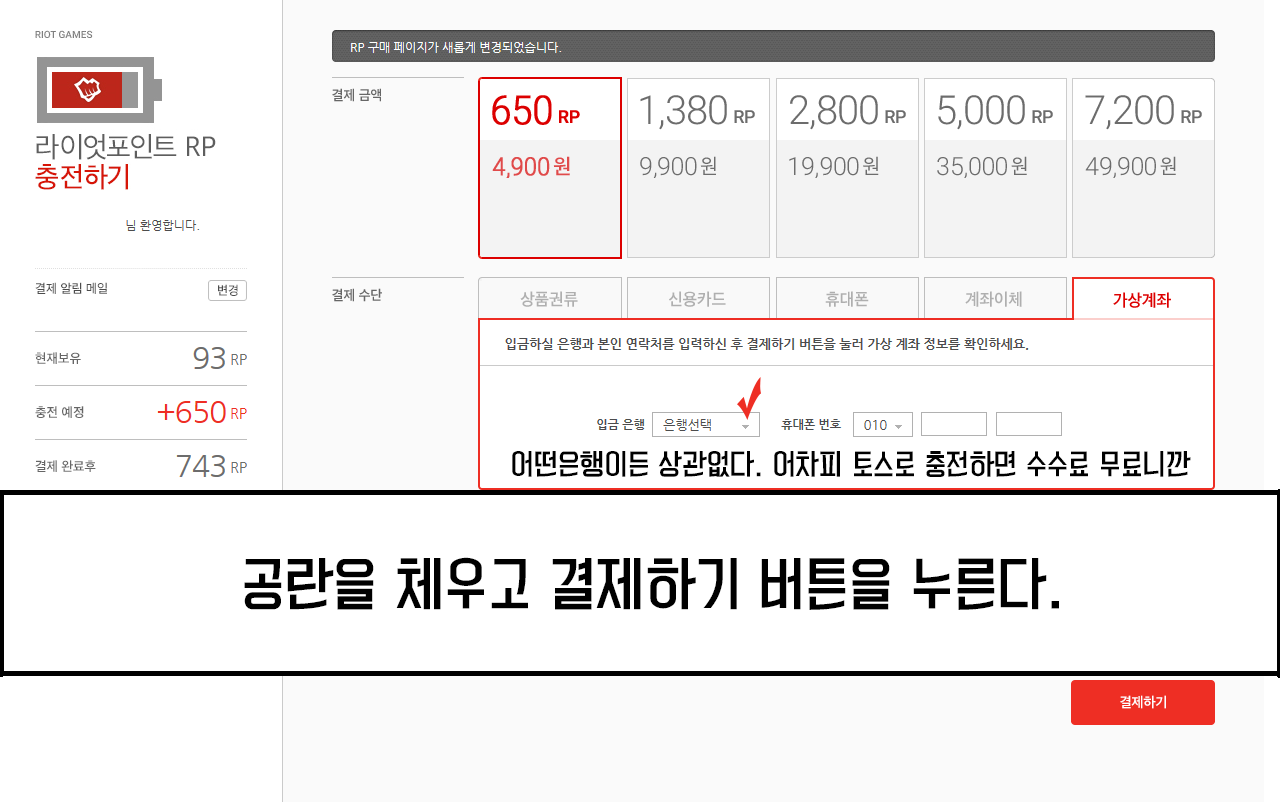The image size is (1280, 802).
Task: Click the 결제 완료후 743 RP value
Action: pyautogui.click(x=211, y=466)
